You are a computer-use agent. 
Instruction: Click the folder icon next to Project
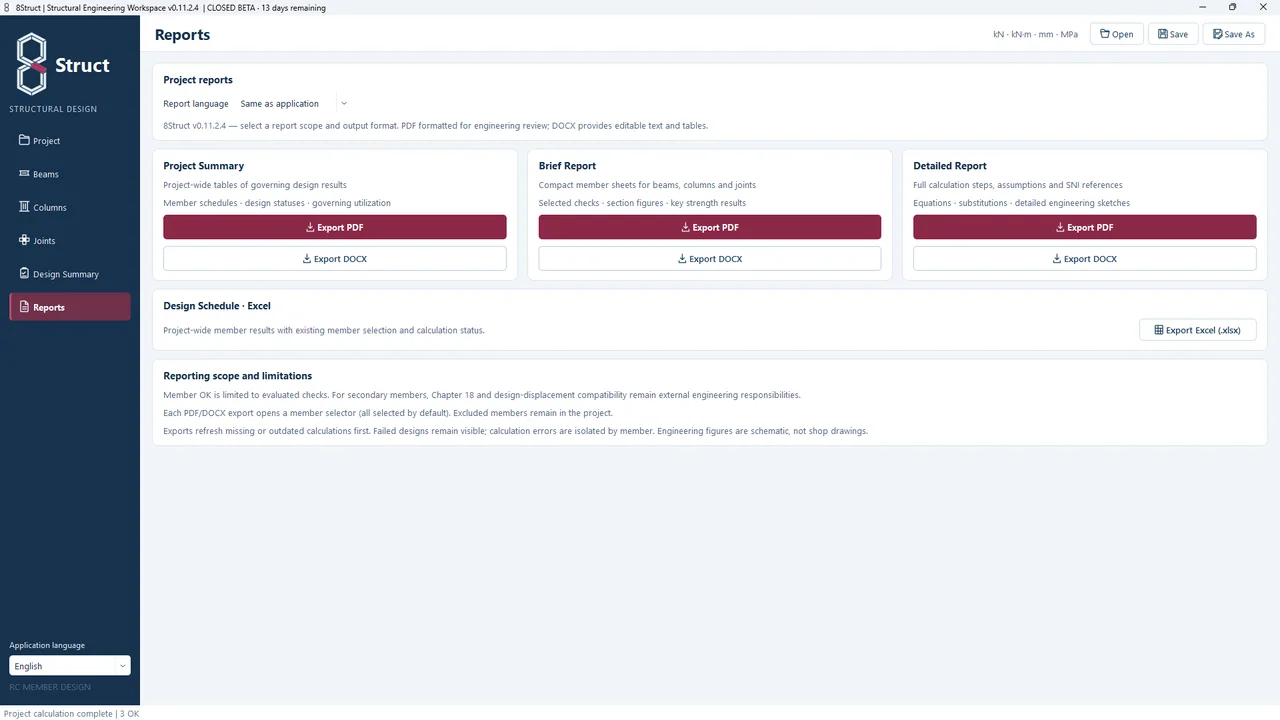click(x=25, y=140)
